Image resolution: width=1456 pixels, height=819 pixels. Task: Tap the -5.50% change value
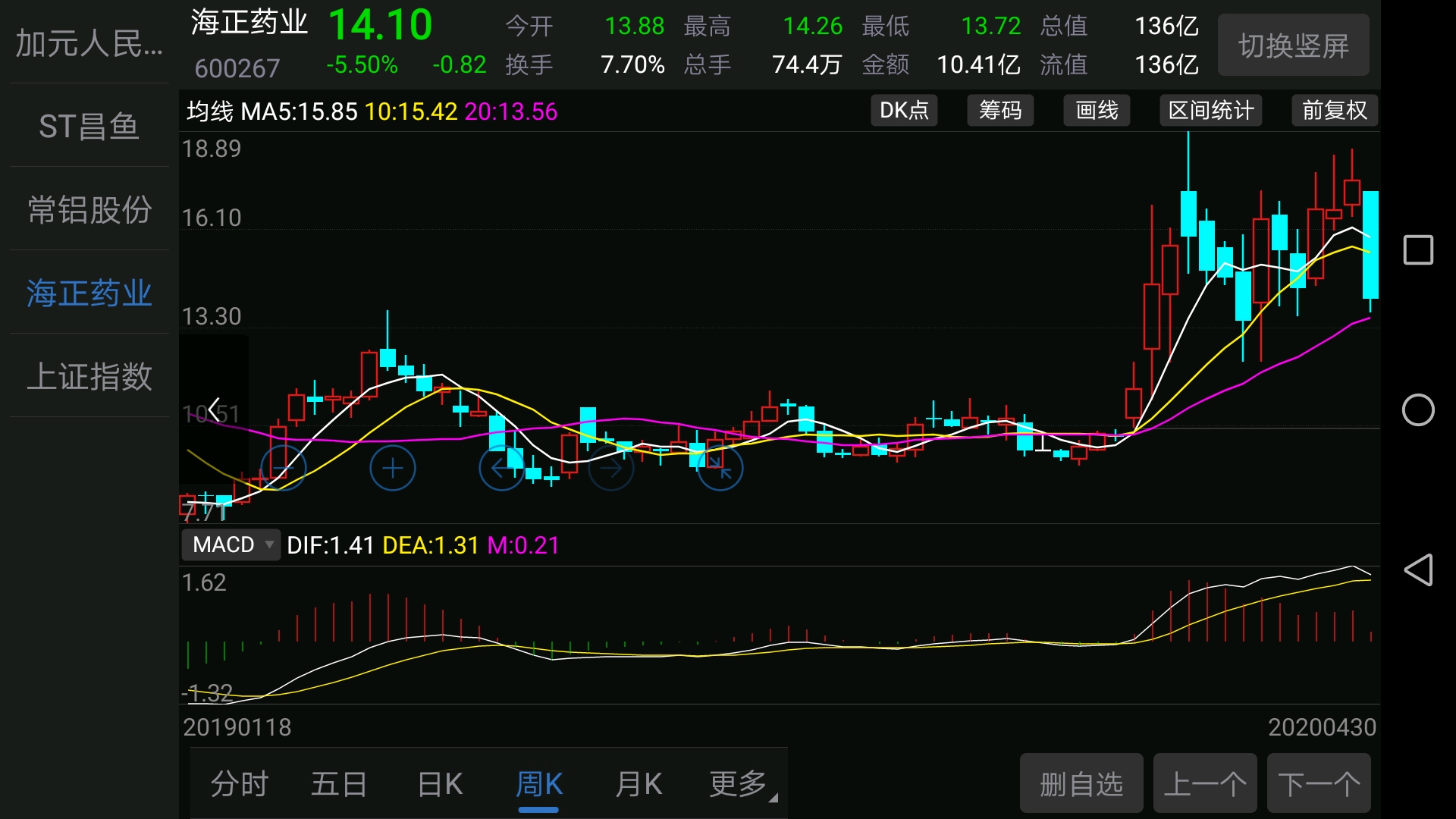pyautogui.click(x=362, y=64)
